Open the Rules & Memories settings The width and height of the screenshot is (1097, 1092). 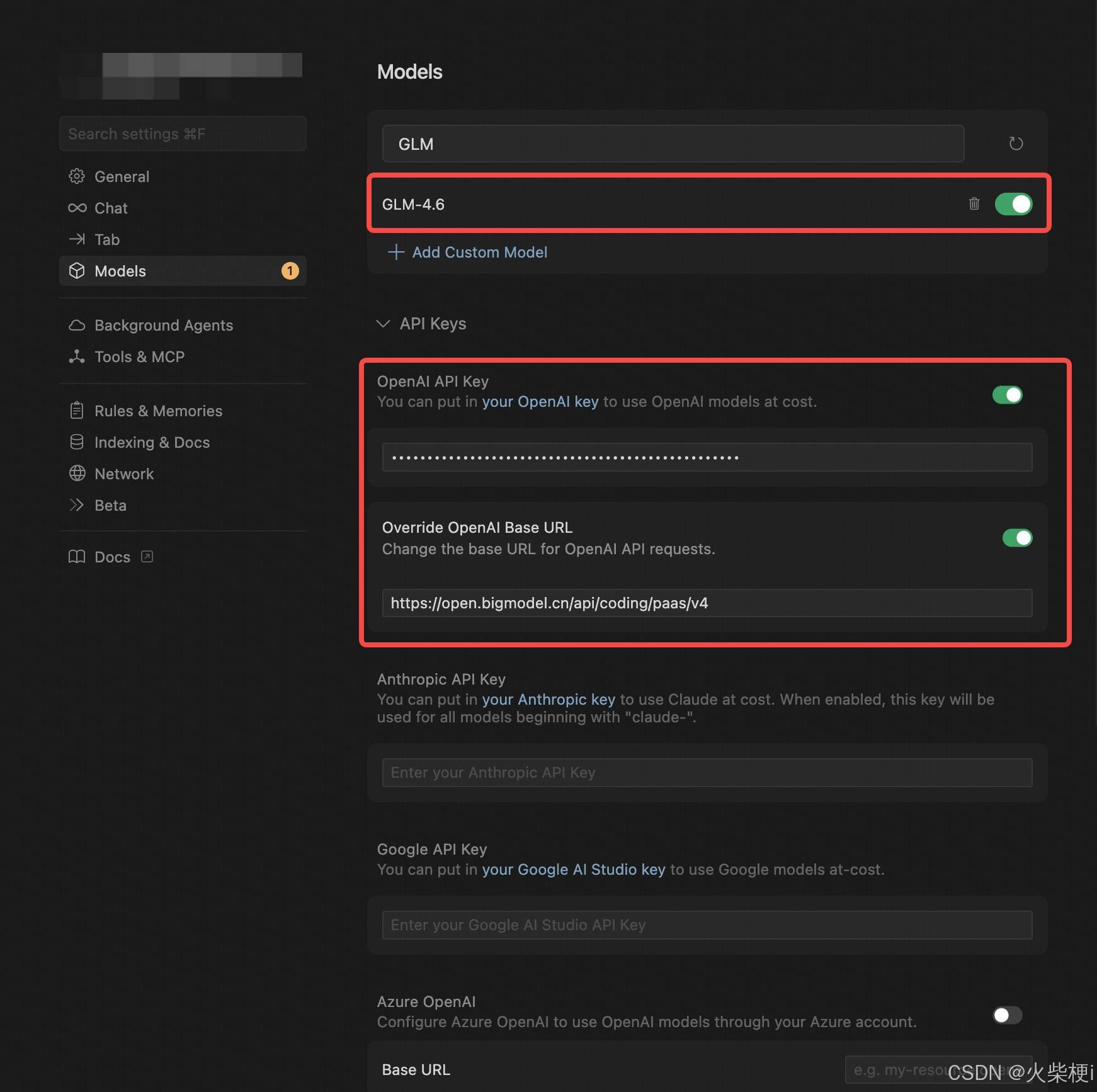pos(157,411)
